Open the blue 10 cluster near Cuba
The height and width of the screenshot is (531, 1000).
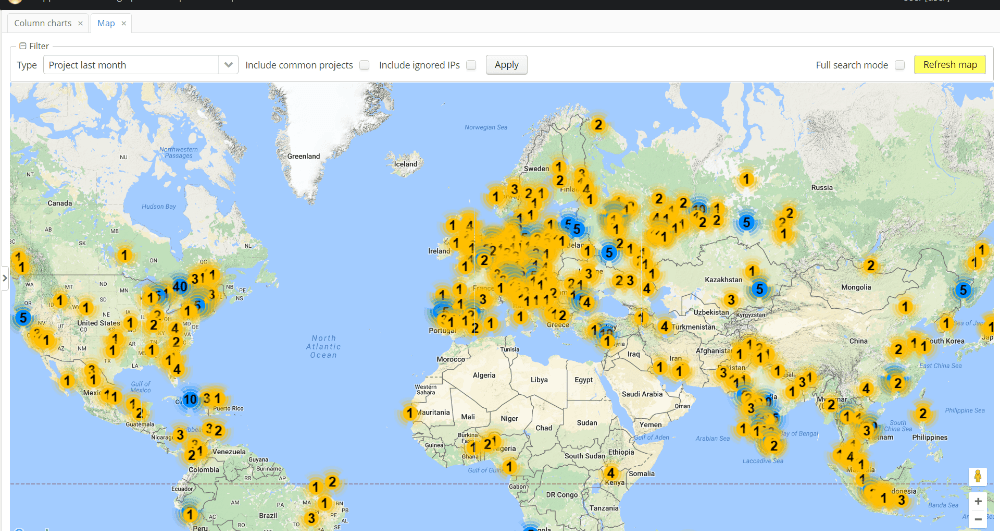coord(190,400)
